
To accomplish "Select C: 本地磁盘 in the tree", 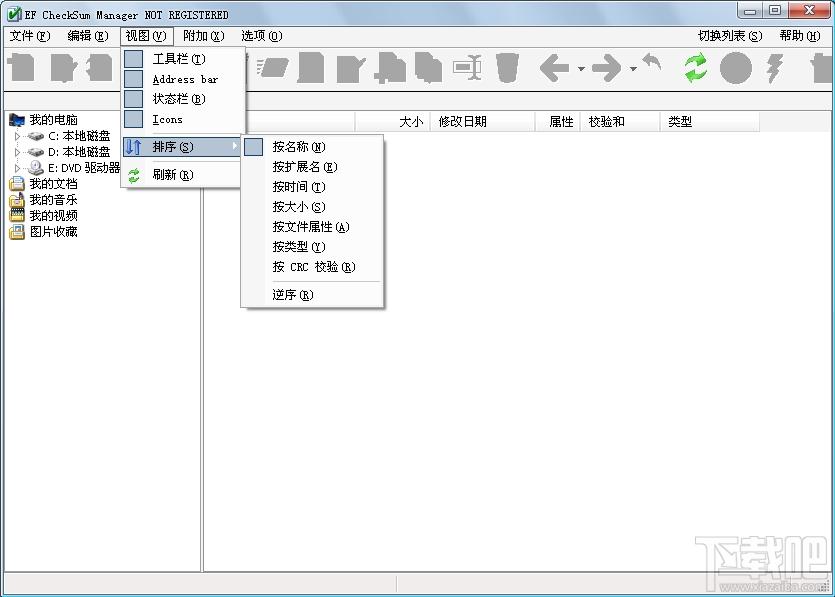I will pos(79,136).
